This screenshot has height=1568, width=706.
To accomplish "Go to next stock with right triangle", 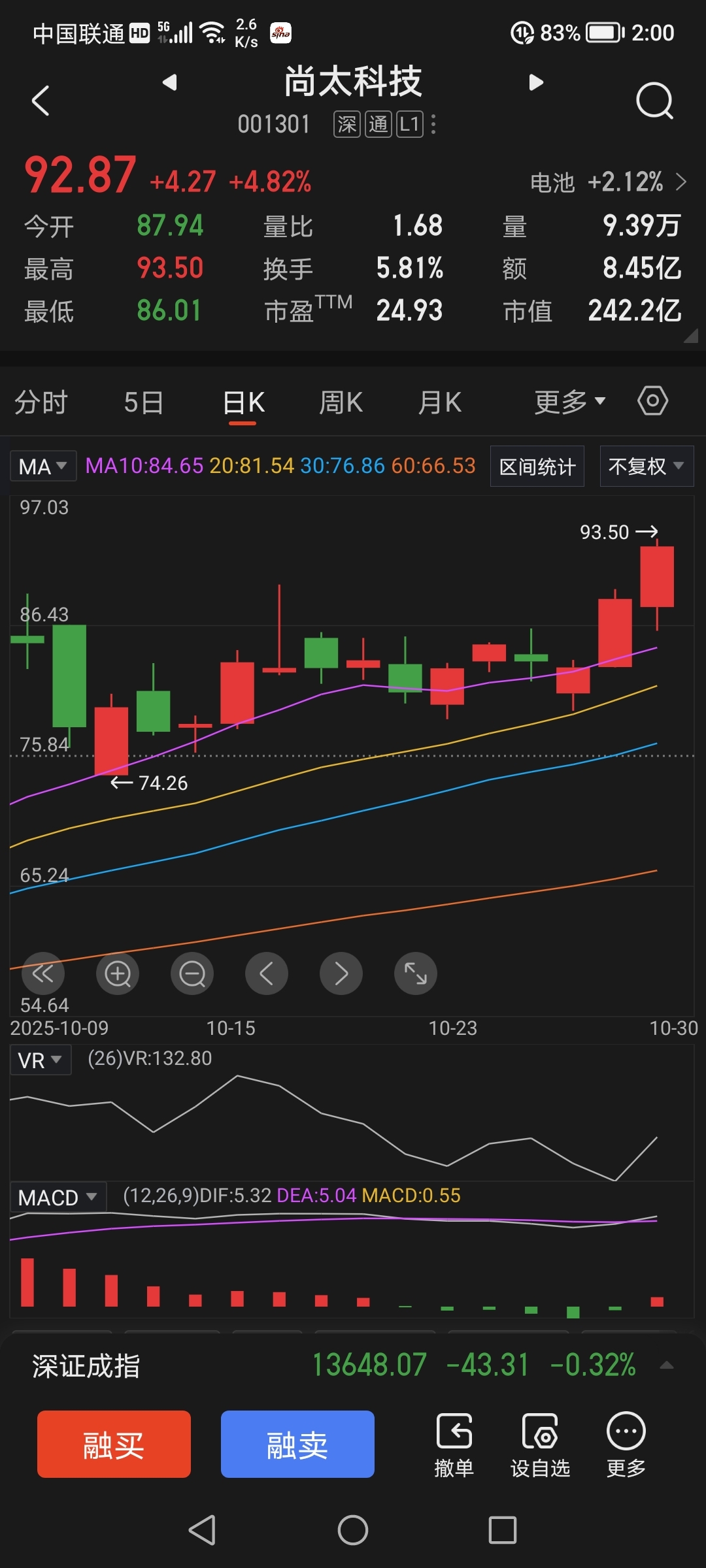I will [536, 82].
